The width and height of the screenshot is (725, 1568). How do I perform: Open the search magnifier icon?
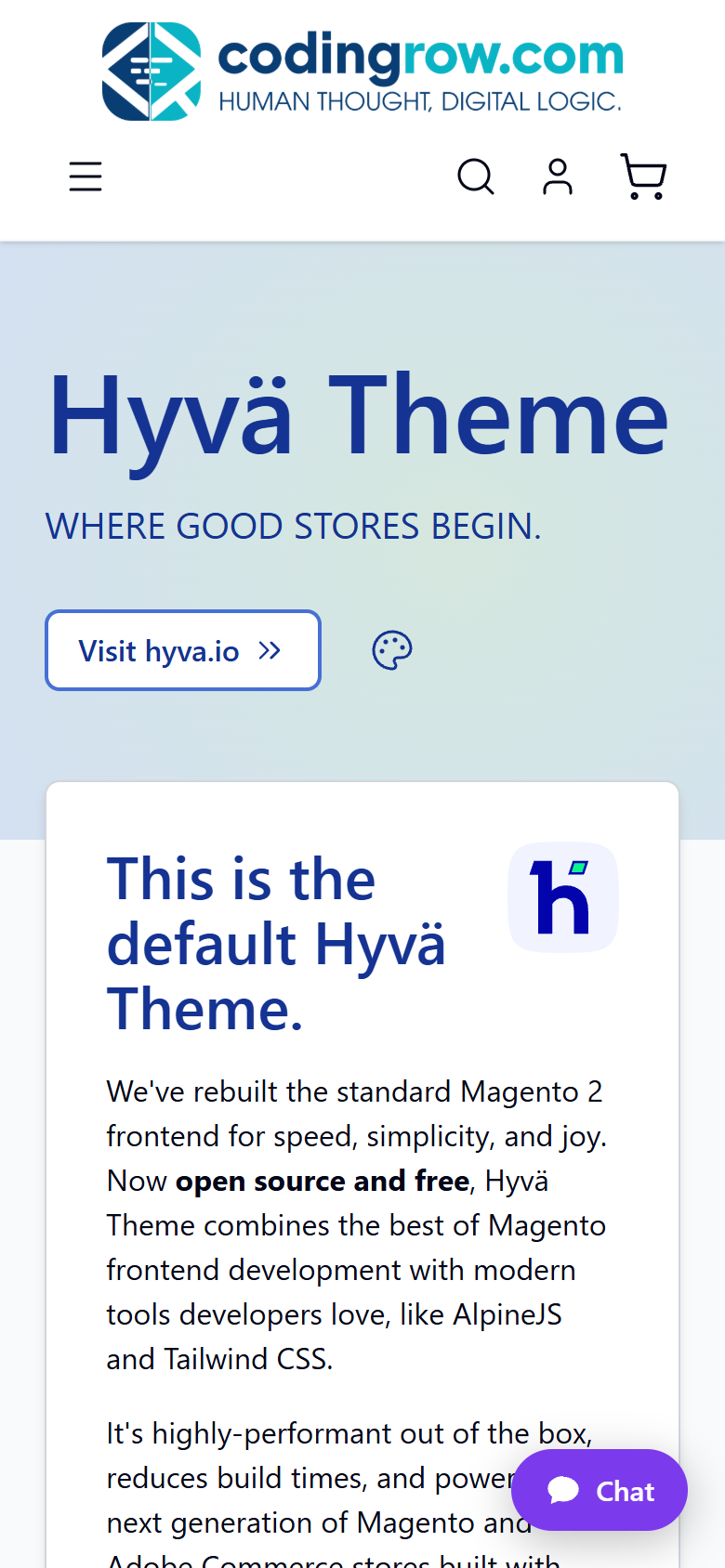[476, 176]
